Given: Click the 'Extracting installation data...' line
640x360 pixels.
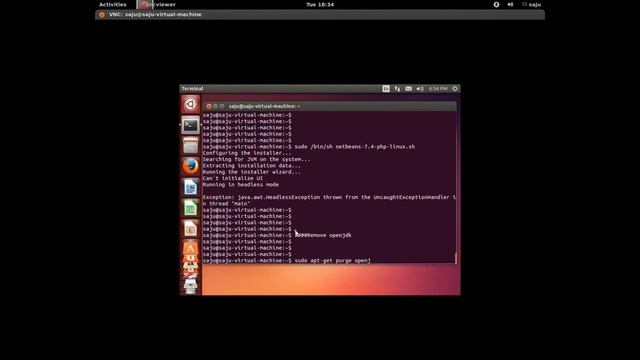Looking at the screenshot, I should pos(251,166).
